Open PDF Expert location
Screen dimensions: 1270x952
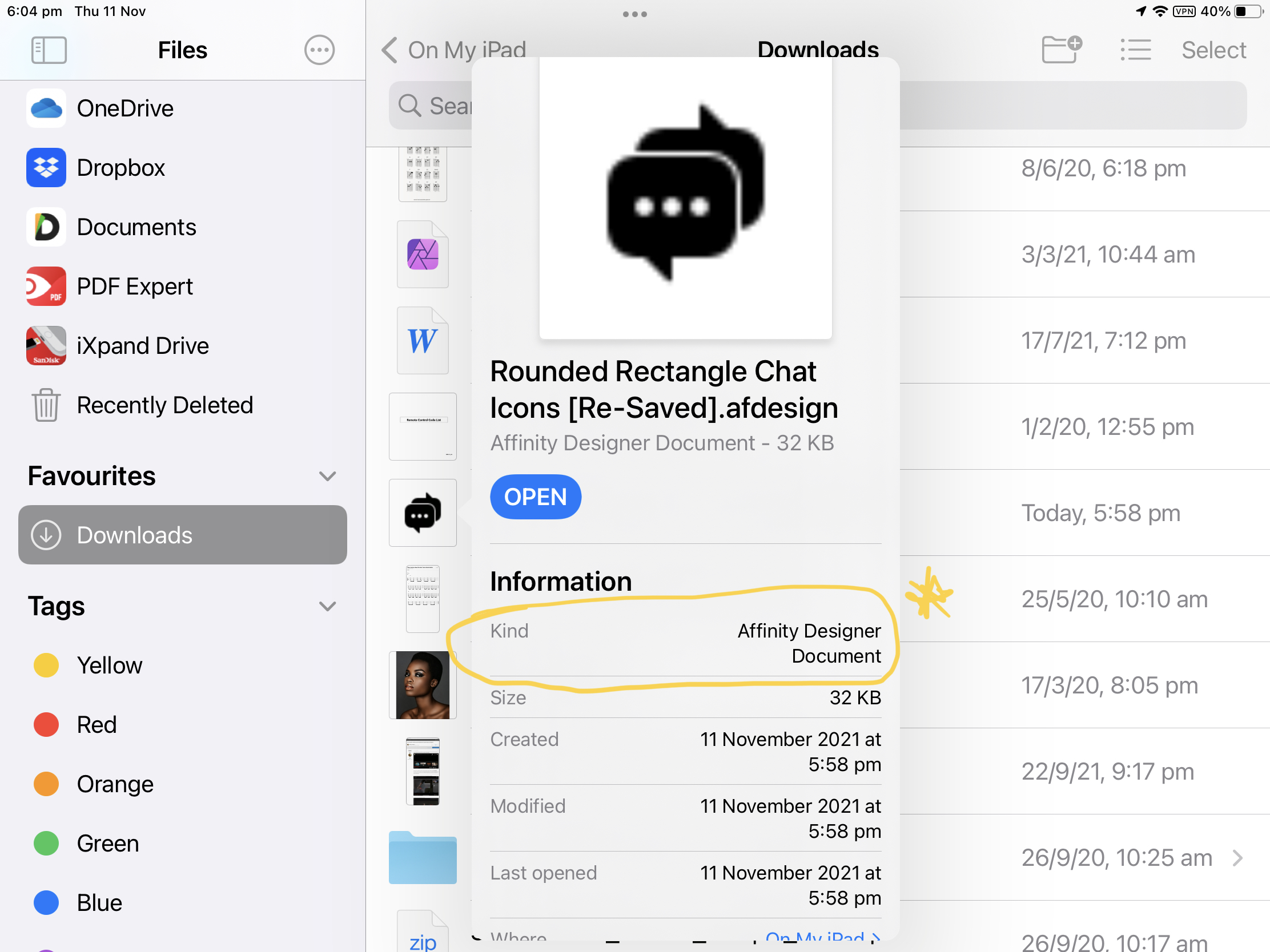coord(183,287)
